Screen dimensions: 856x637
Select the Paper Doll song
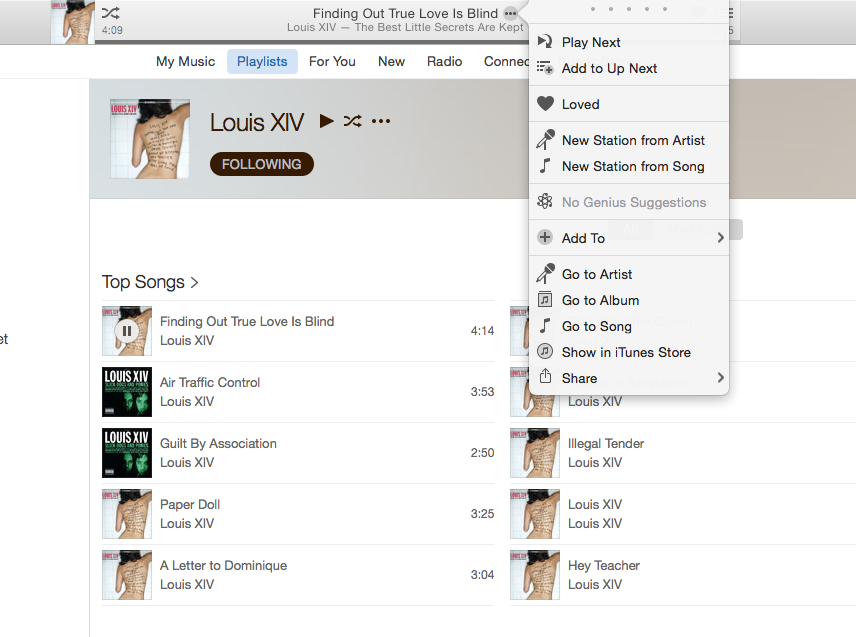190,504
